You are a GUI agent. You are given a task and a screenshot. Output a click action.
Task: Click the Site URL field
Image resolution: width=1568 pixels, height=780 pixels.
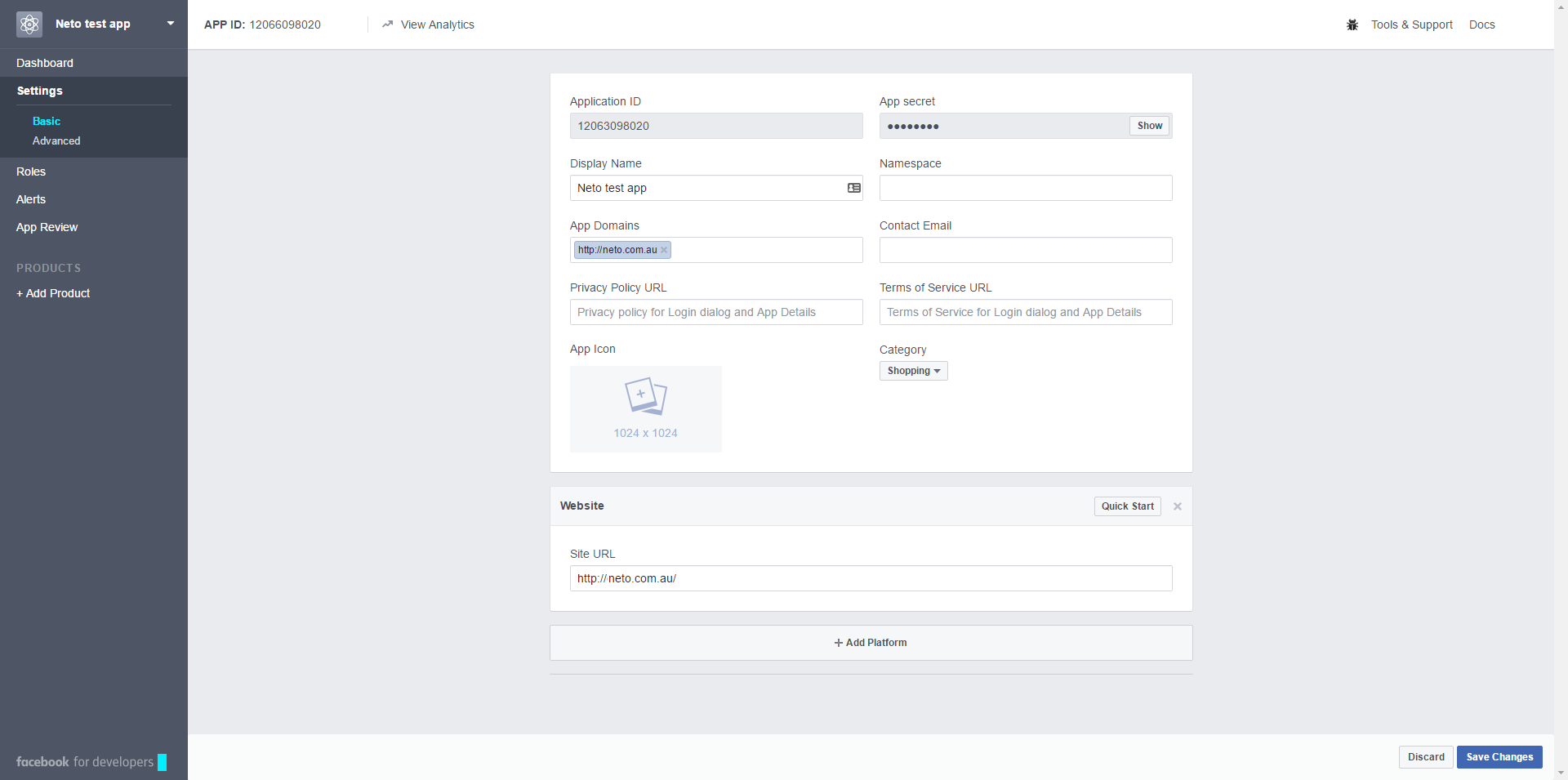(871, 578)
